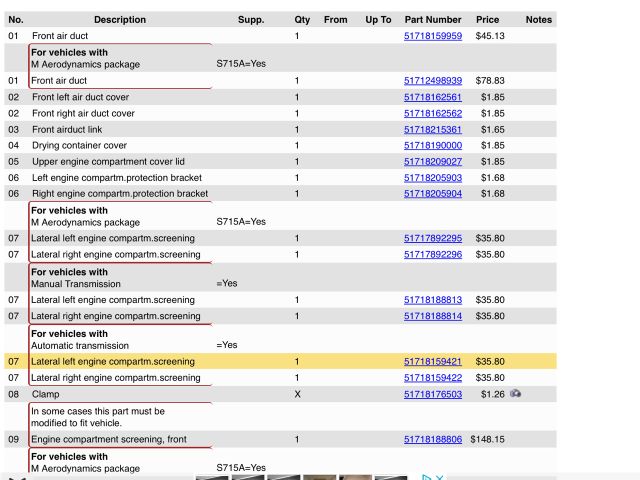
Task: Open highlighted row's part number 51718159421
Action: click(432, 361)
